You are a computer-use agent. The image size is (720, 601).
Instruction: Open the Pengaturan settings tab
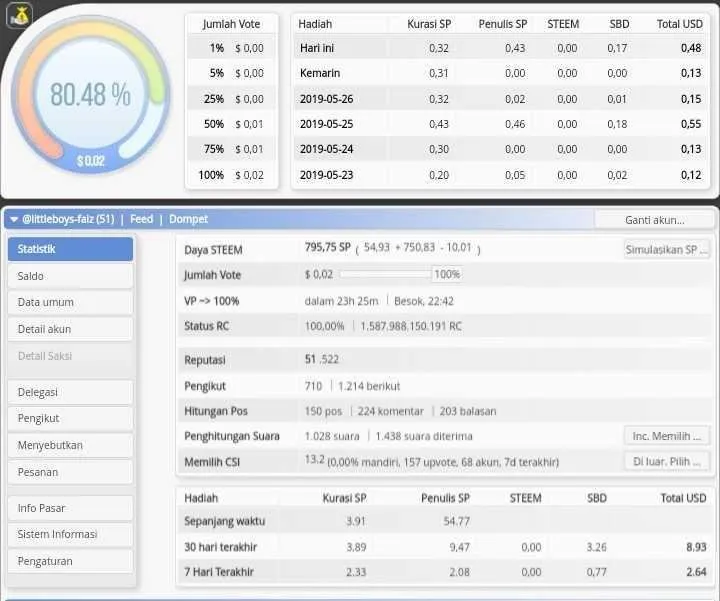tap(70, 561)
